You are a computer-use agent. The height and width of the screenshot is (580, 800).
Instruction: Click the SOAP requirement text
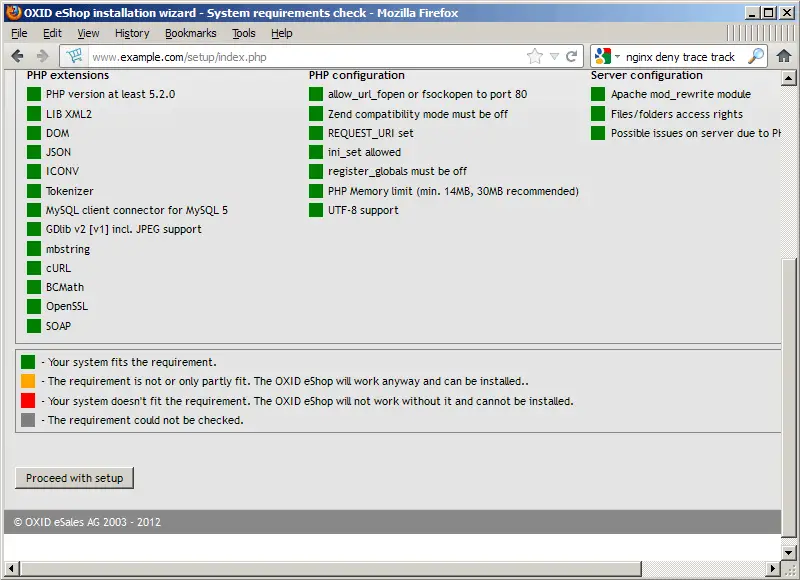(58, 326)
